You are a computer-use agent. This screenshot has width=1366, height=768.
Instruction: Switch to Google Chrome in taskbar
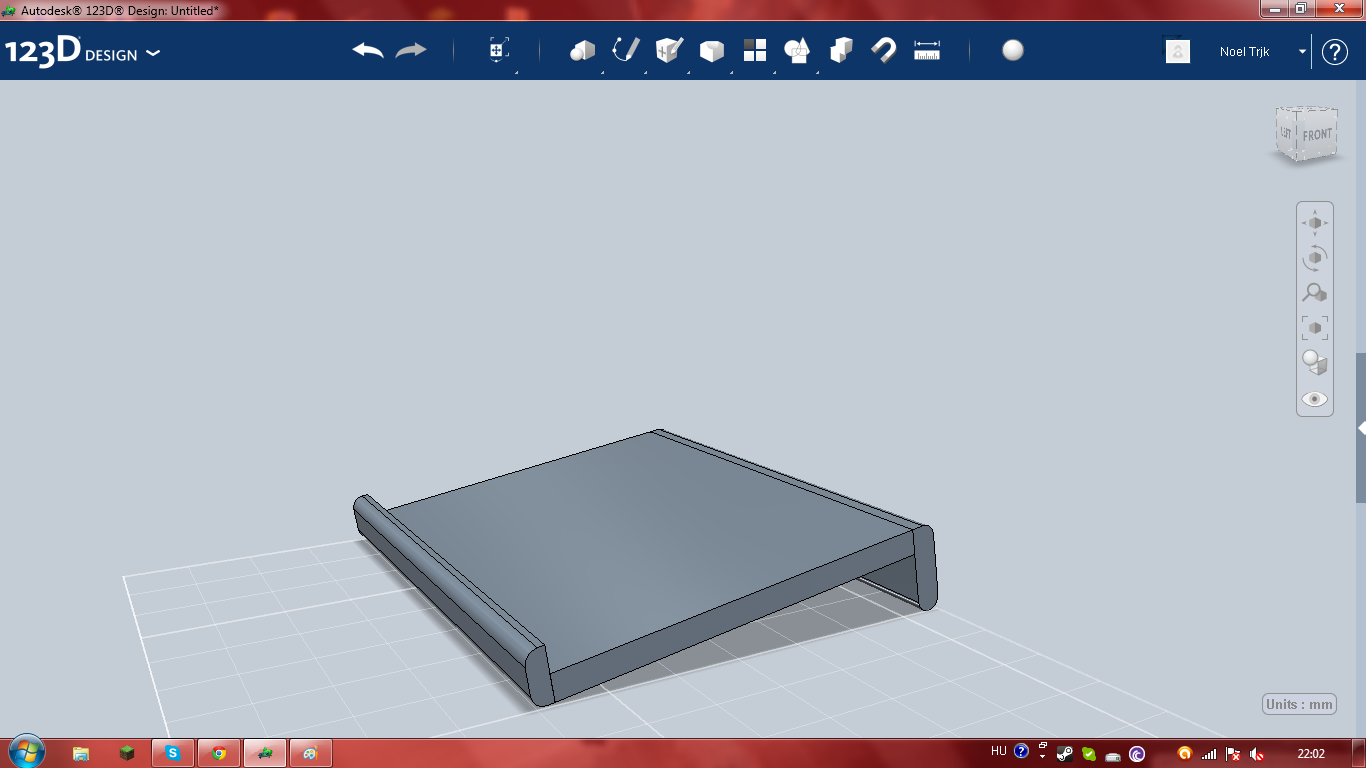click(219, 753)
